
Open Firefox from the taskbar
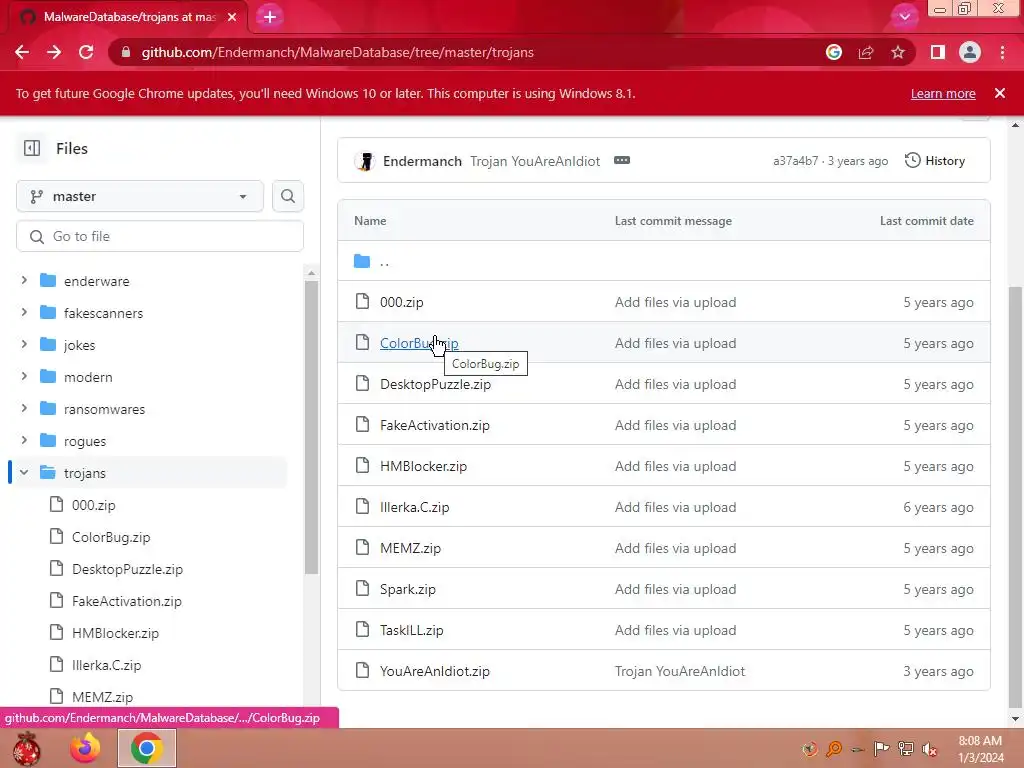pos(85,748)
